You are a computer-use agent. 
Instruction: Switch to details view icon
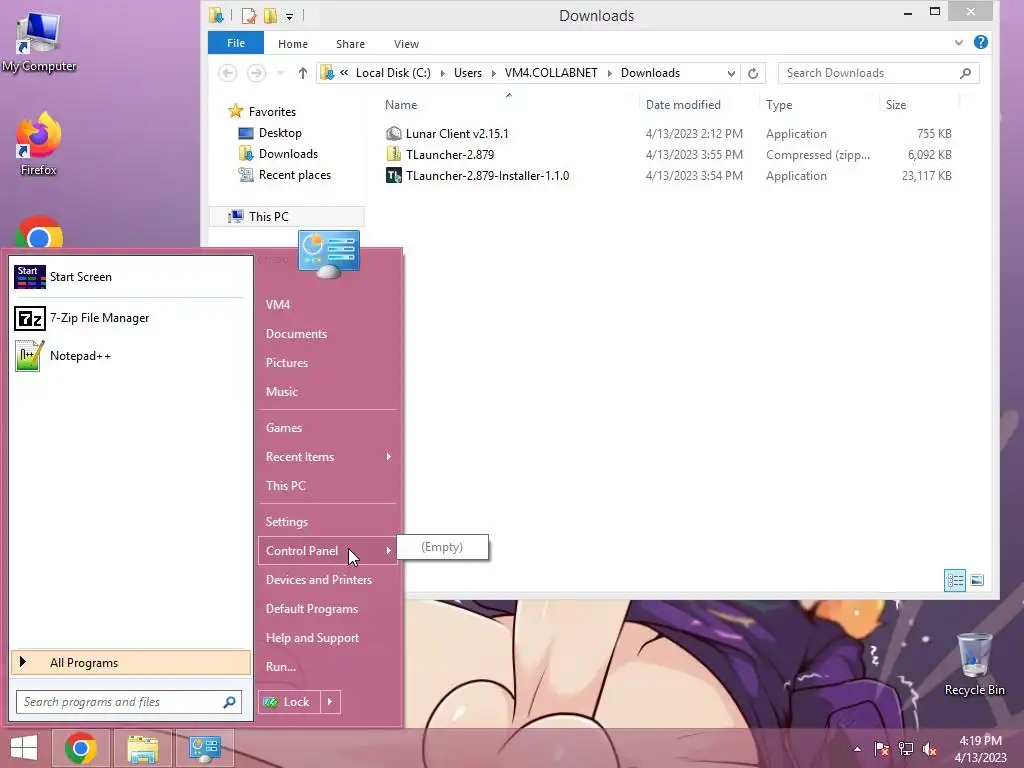click(x=955, y=580)
